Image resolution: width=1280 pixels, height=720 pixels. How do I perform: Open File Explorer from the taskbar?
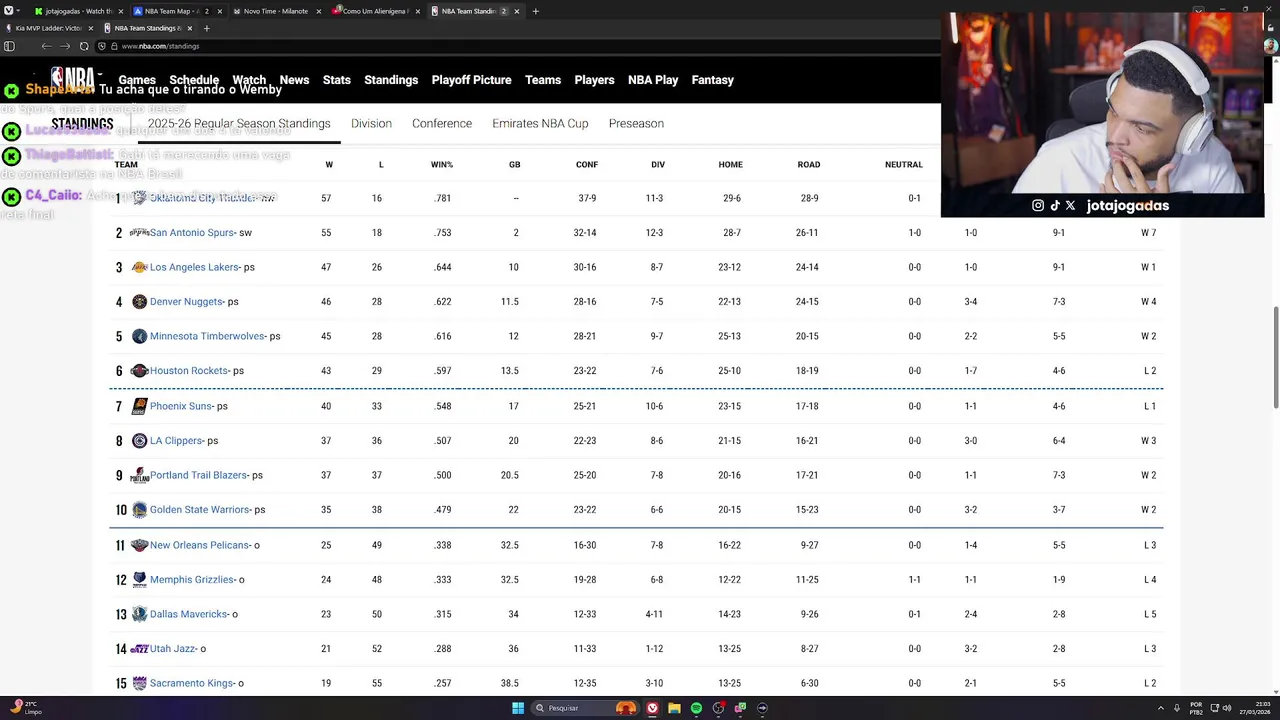tap(674, 708)
